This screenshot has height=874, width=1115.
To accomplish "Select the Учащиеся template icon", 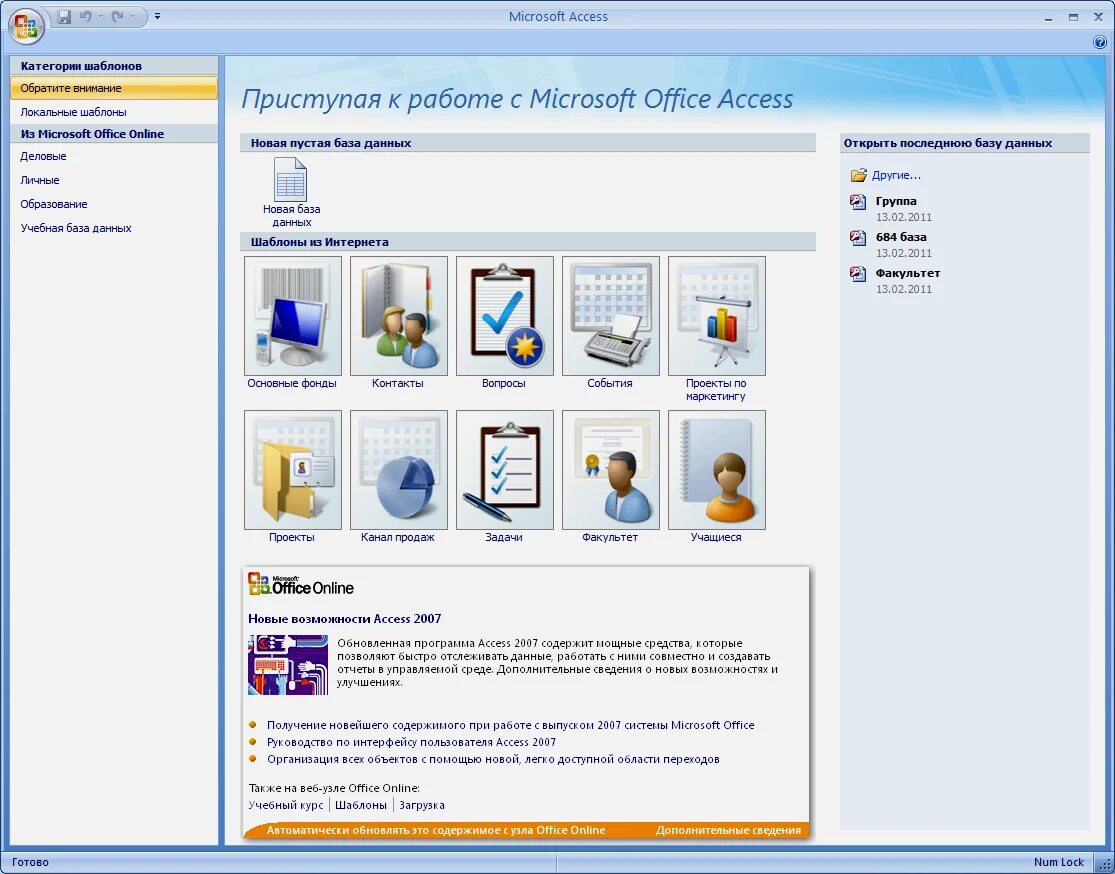I will tap(716, 469).
